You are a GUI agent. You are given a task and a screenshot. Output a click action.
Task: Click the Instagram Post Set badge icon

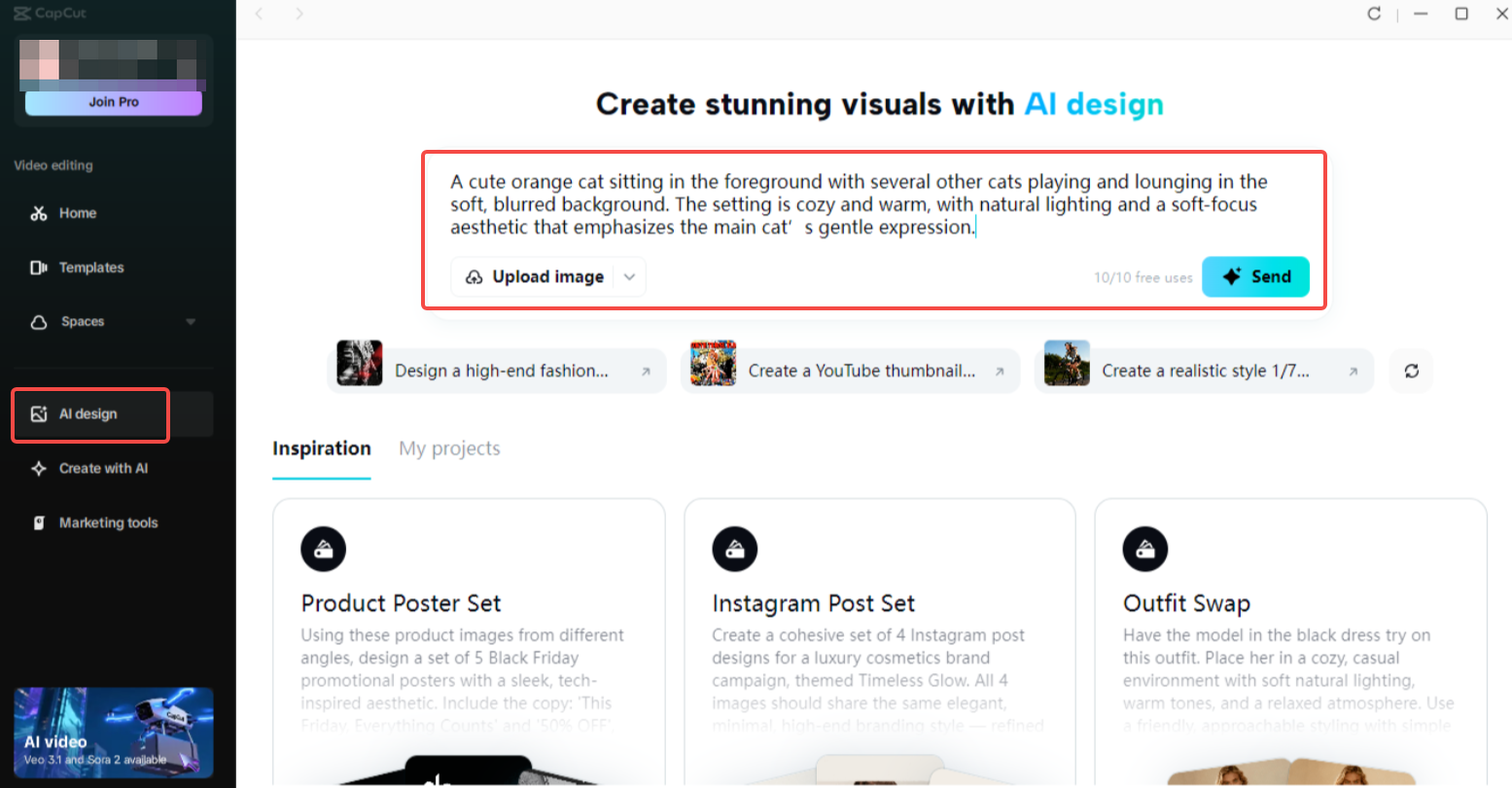[x=735, y=550]
